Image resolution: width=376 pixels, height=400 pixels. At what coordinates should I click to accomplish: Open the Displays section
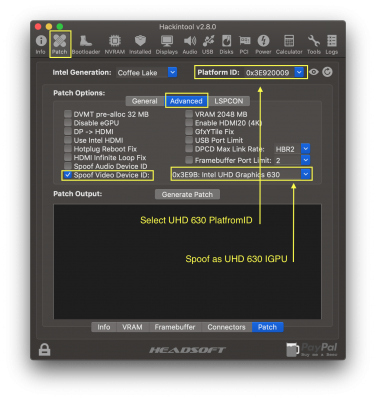(167, 44)
